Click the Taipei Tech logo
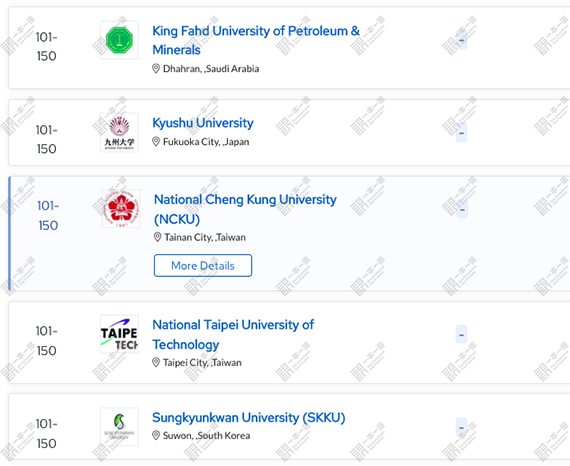The image size is (570, 466). click(x=119, y=334)
